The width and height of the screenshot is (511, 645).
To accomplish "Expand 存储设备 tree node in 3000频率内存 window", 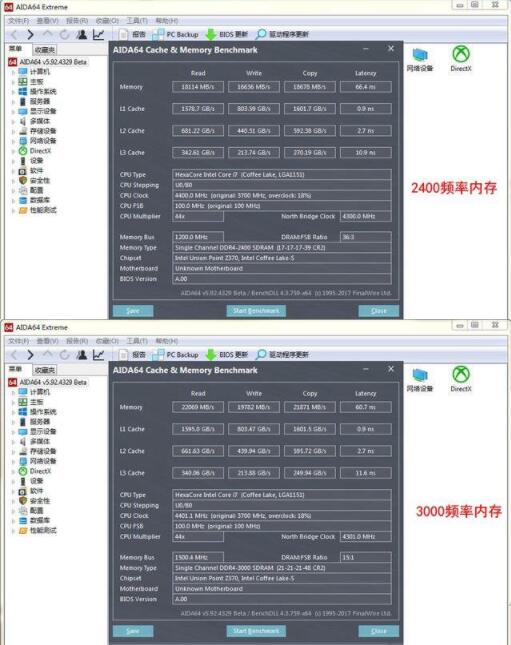I will [13, 452].
